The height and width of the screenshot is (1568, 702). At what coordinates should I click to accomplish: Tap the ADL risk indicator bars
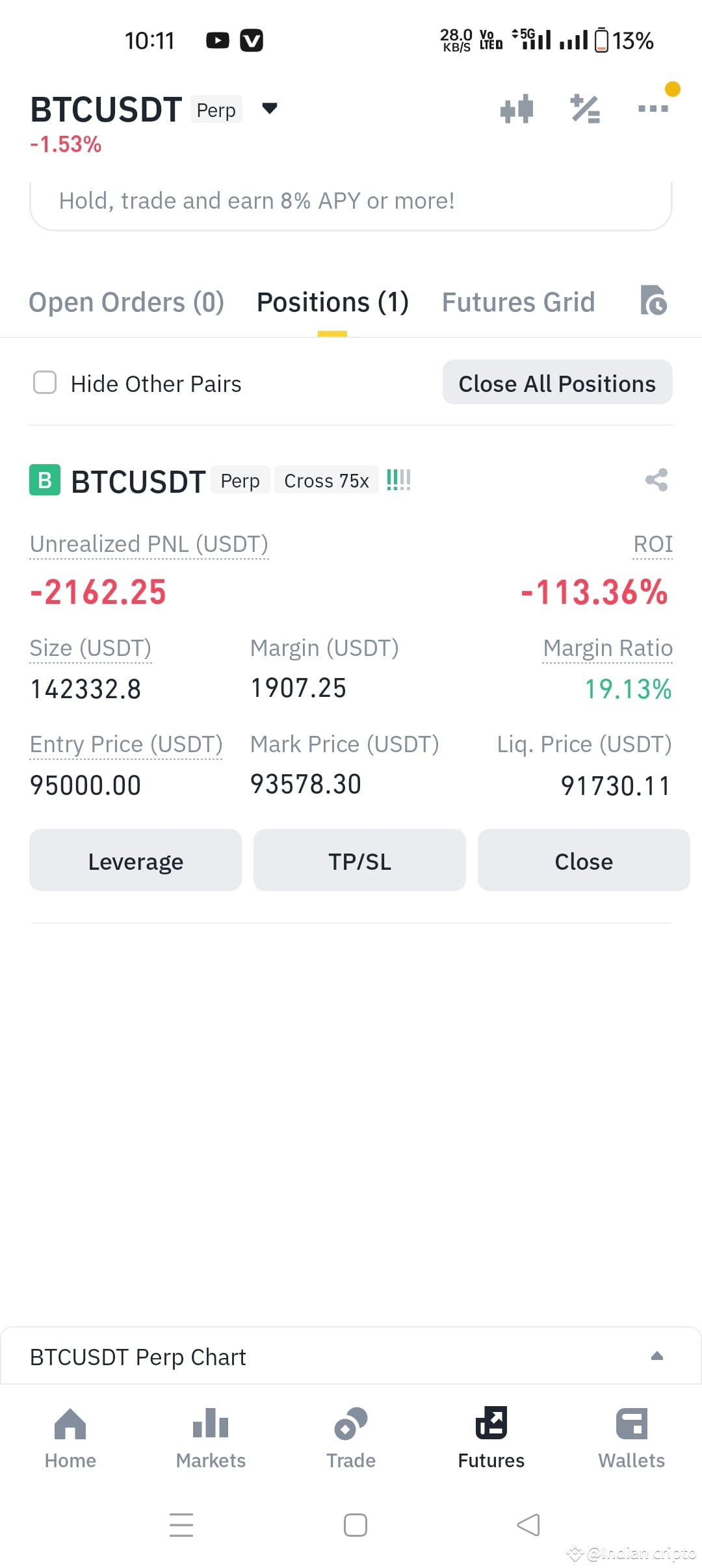coord(398,480)
